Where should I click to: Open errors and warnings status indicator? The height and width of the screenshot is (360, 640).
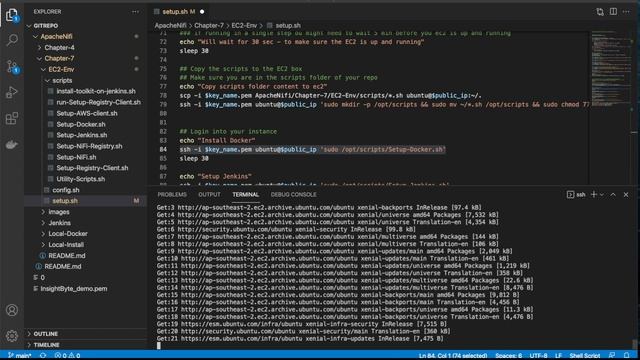click(x=67, y=356)
